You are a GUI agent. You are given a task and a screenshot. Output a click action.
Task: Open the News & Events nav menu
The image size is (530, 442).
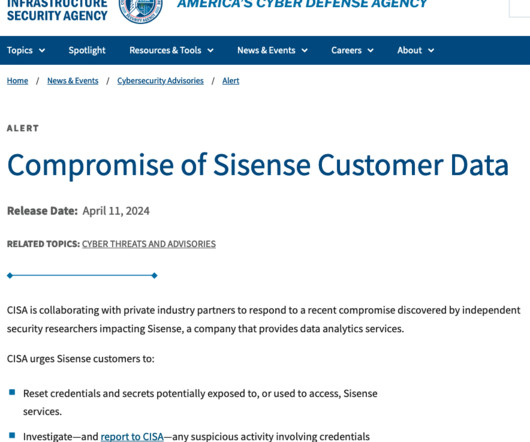pos(272,50)
